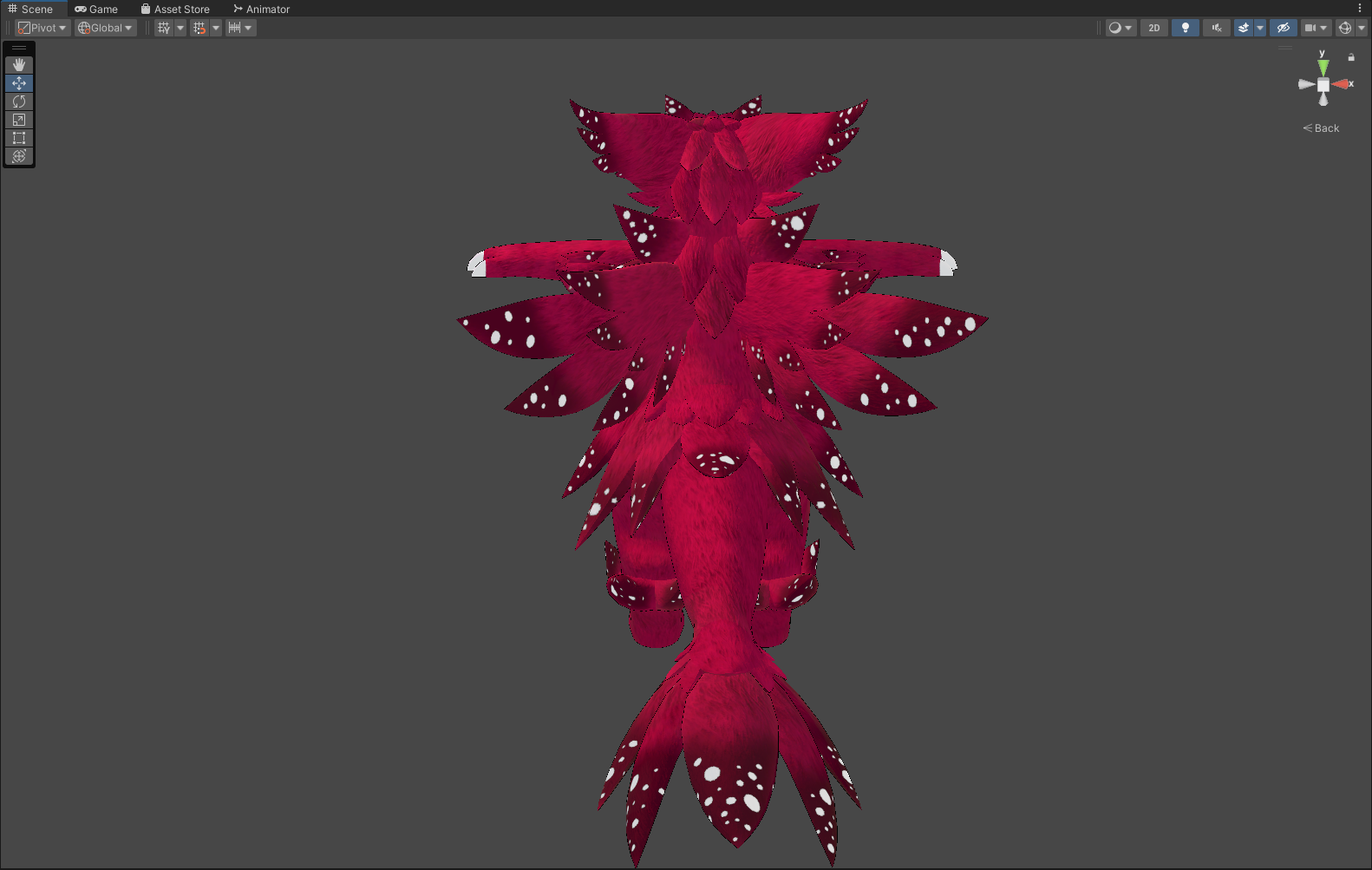The height and width of the screenshot is (870, 1372).
Task: Click the orientation gizmo overlay handle
Action: point(1285,48)
